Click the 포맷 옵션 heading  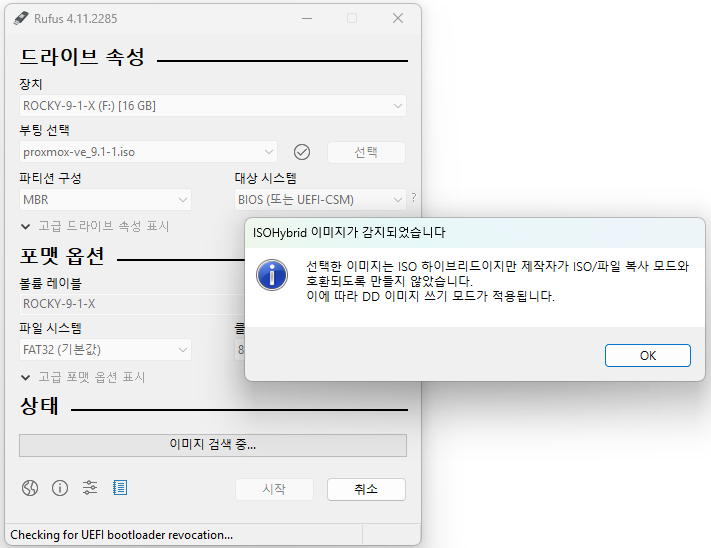tap(62, 256)
